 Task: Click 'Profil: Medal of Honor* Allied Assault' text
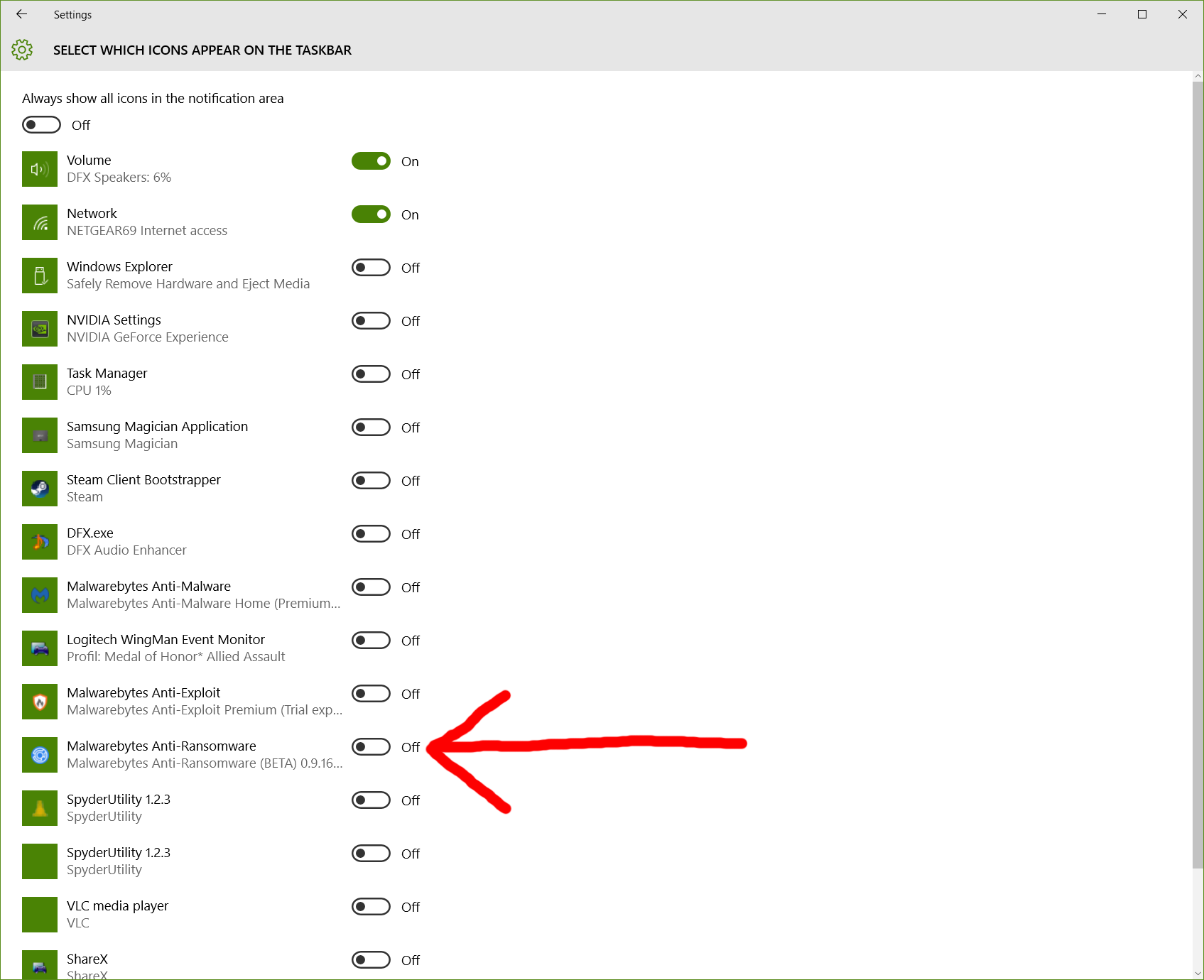click(x=176, y=657)
